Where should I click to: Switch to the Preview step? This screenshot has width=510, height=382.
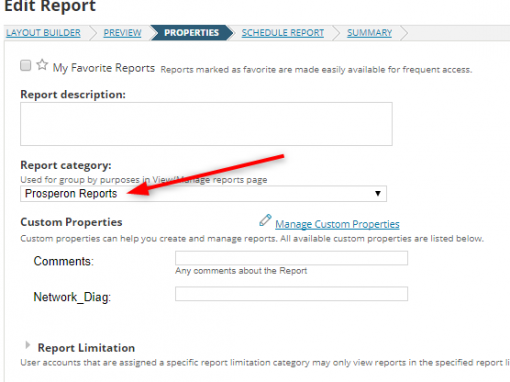122,33
